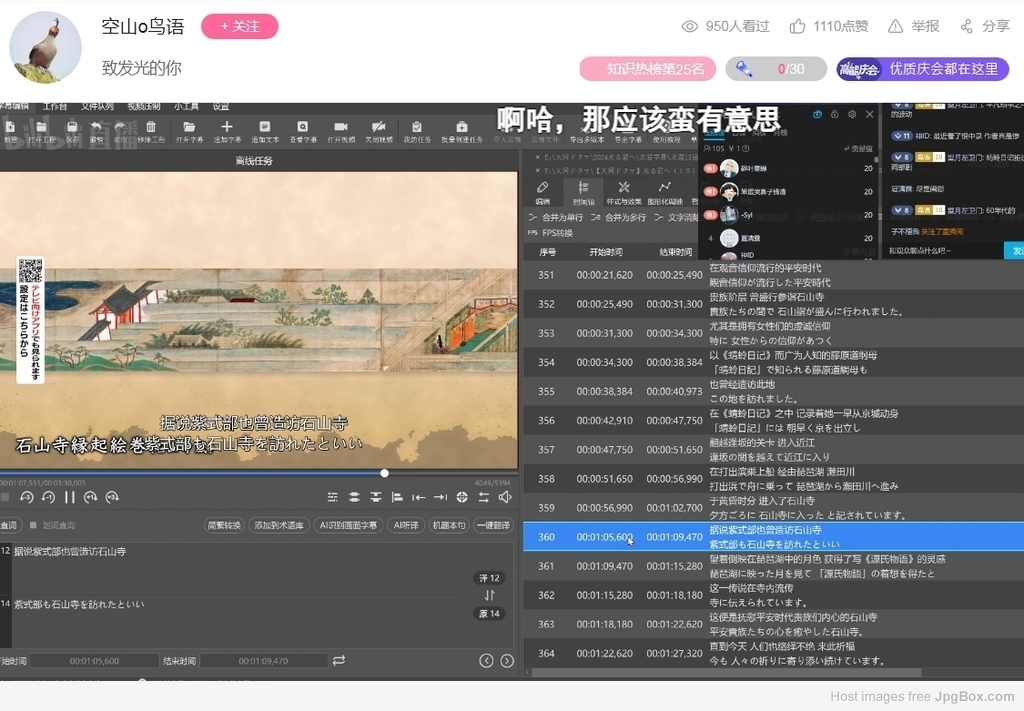1024x711 pixels.
Task: Follow the streamer with the pink 关注 button
Action: (x=240, y=26)
